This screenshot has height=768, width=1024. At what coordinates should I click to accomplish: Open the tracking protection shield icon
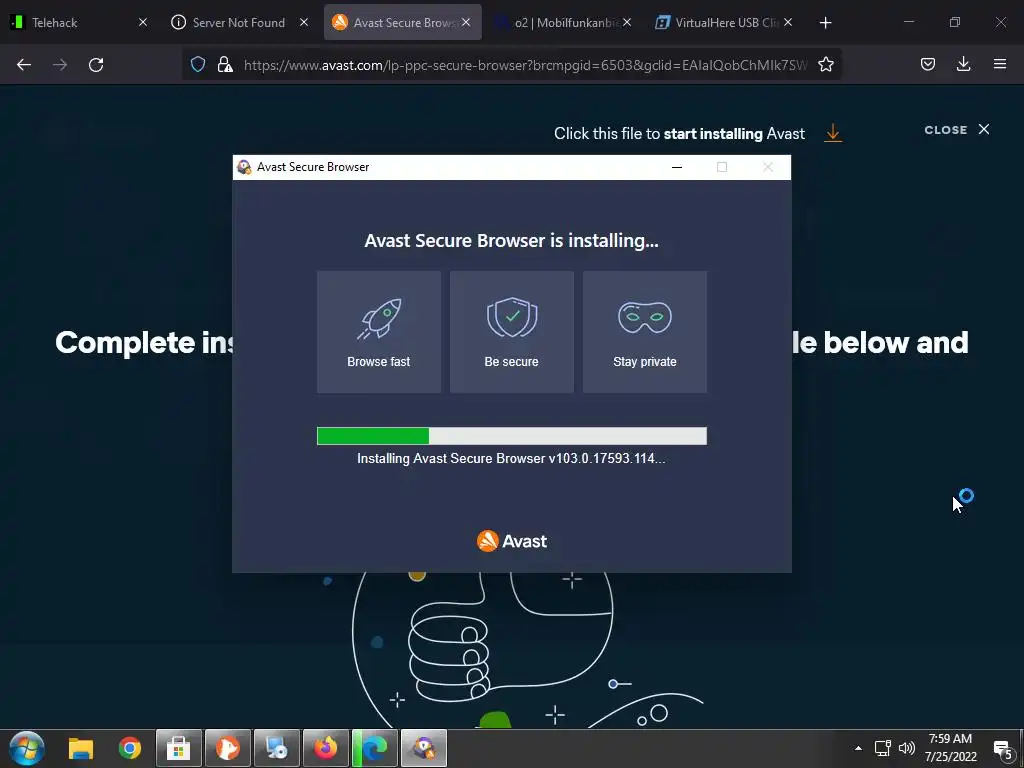pos(198,64)
